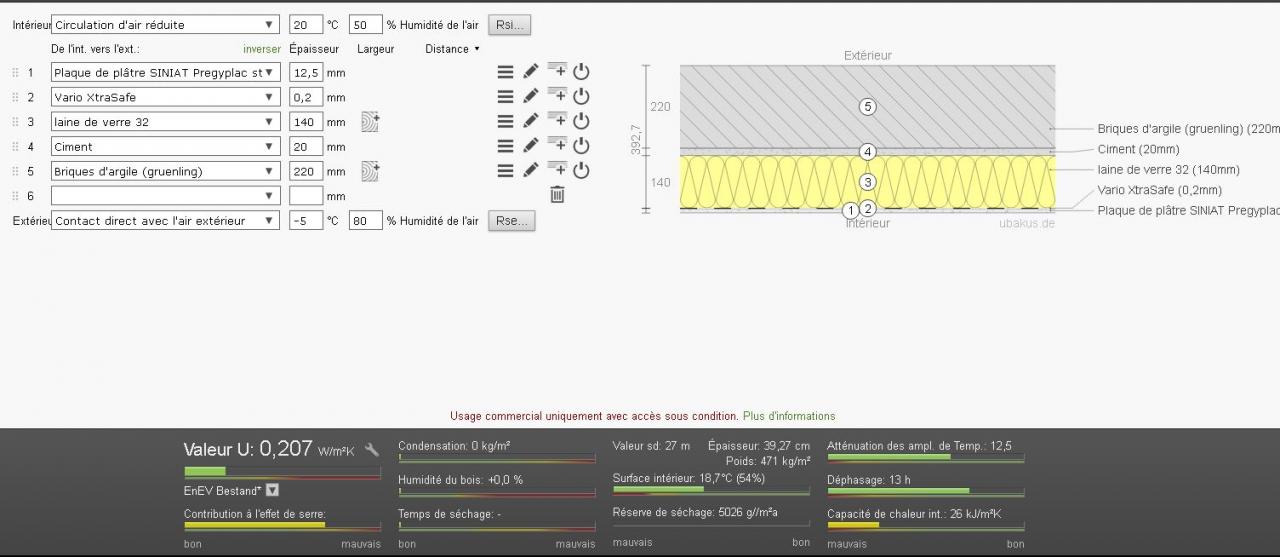Grab the drag handle of layer 2
The height and width of the screenshot is (557, 1280).
coord(15,97)
